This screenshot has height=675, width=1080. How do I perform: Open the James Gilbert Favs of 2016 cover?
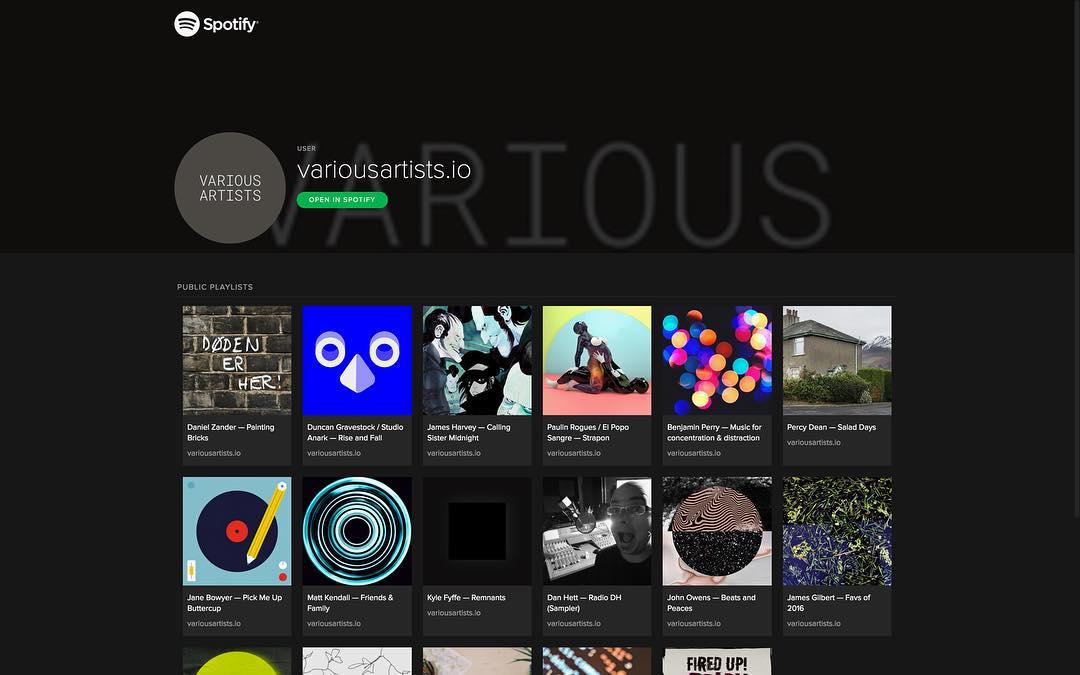837,531
